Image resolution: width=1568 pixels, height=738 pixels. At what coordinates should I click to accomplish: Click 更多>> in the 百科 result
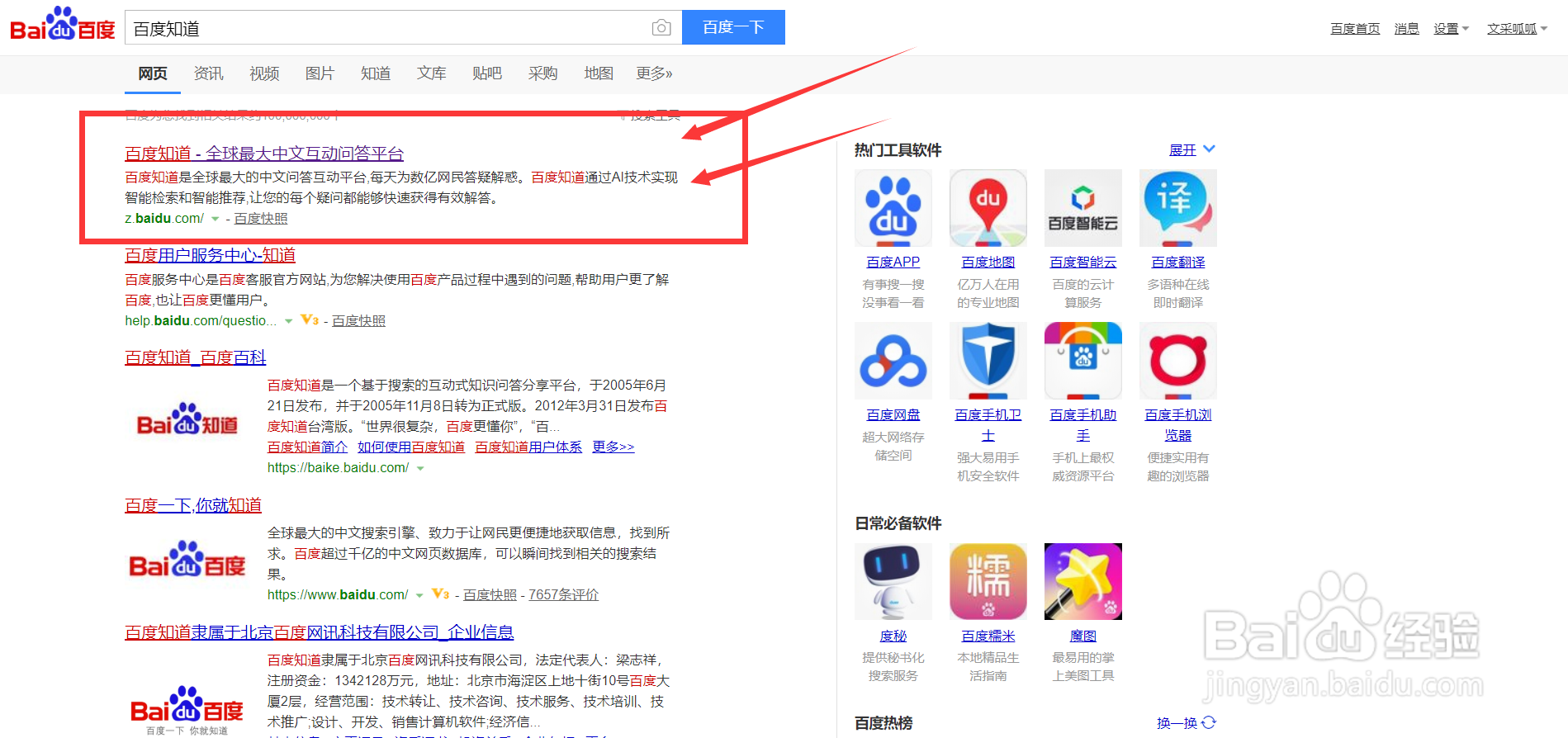pyautogui.click(x=613, y=447)
